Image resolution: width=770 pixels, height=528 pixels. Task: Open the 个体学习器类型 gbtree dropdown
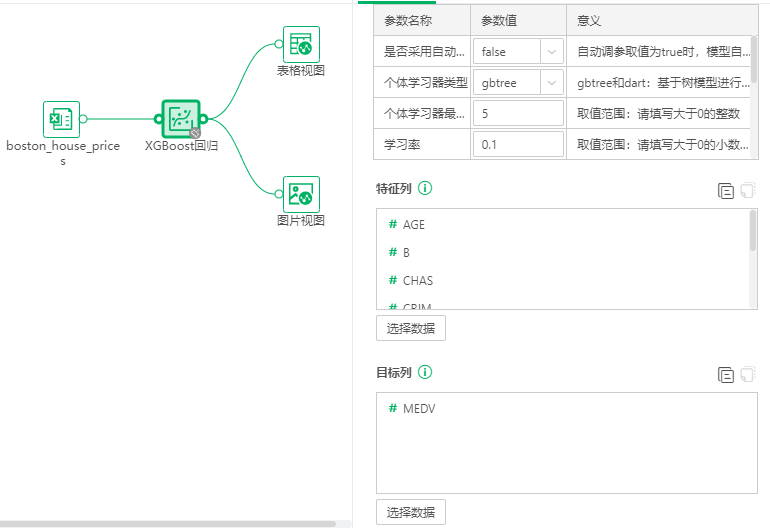point(520,83)
